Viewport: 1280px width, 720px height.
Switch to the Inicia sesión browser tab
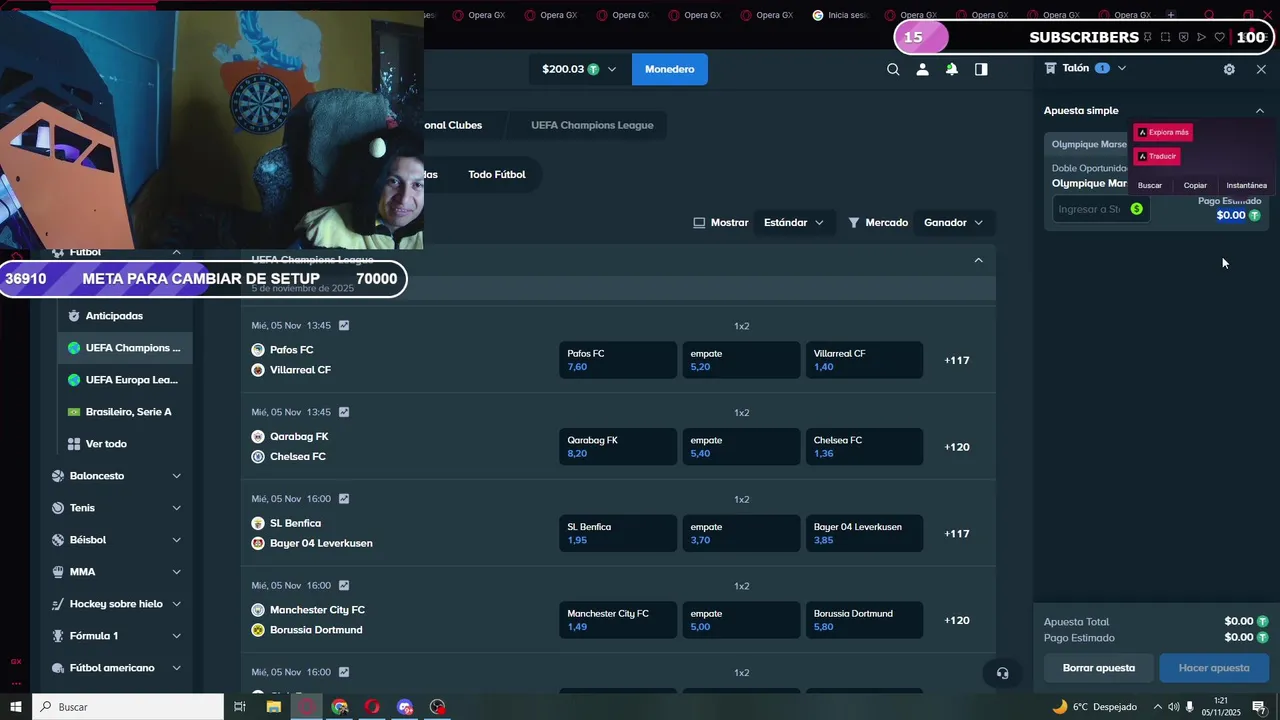coord(841,15)
